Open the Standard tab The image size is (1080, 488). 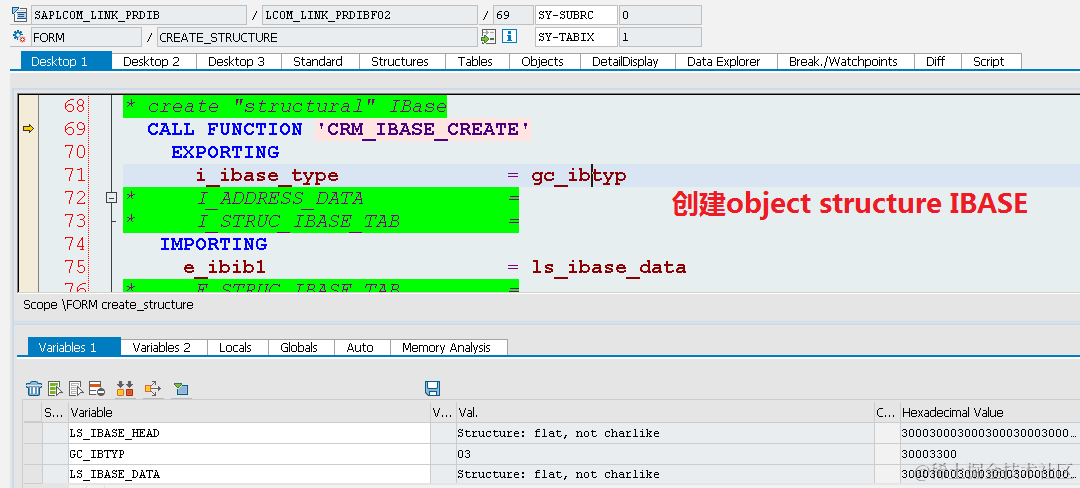click(x=318, y=61)
